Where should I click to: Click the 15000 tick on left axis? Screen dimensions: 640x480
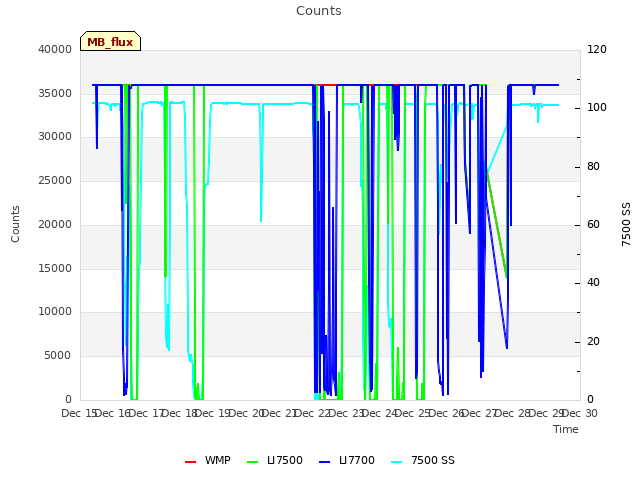pyautogui.click(x=55, y=269)
